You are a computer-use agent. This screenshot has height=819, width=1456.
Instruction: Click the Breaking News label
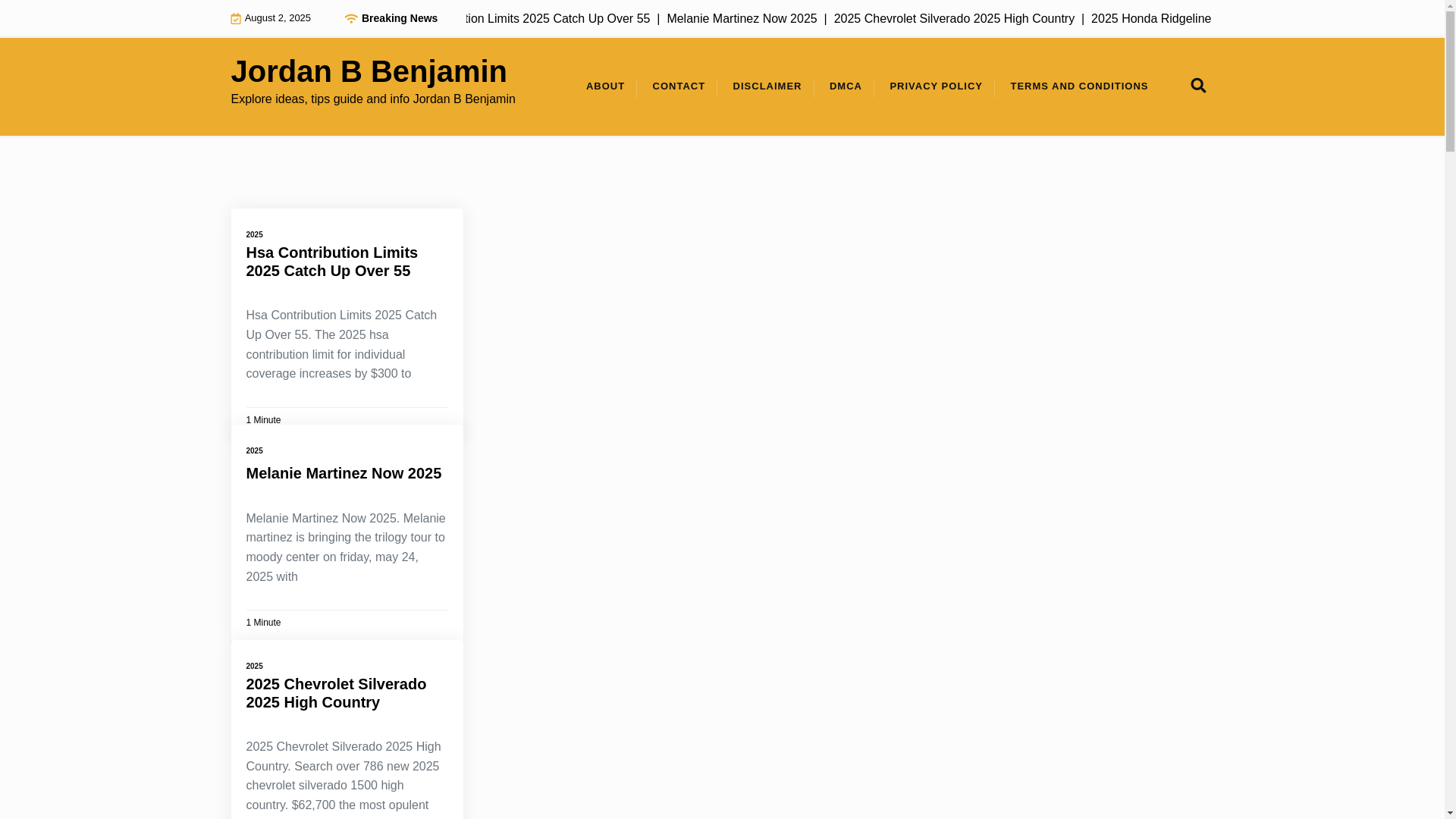click(x=399, y=18)
